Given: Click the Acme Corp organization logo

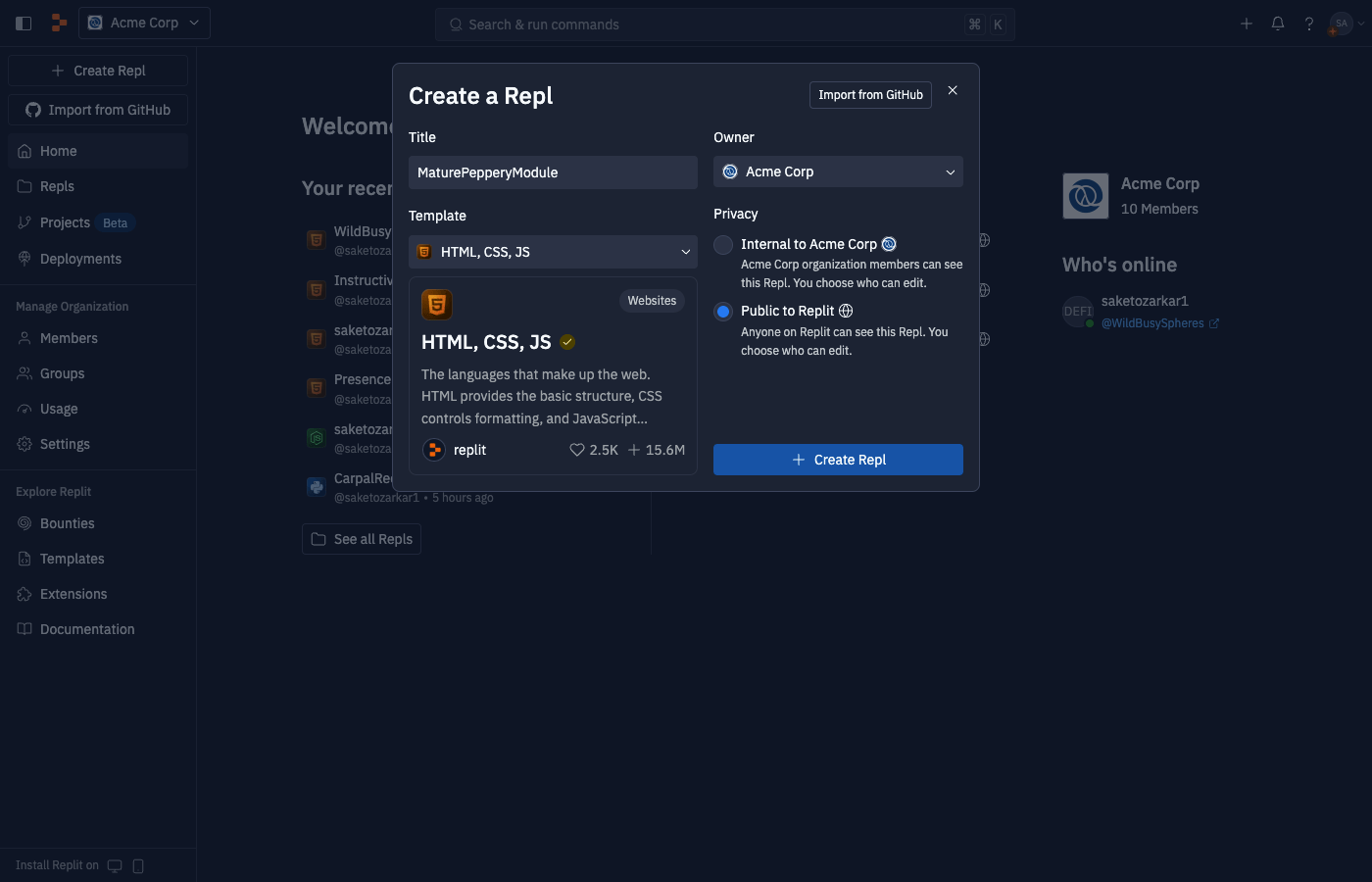Looking at the screenshot, I should pos(1086,196).
